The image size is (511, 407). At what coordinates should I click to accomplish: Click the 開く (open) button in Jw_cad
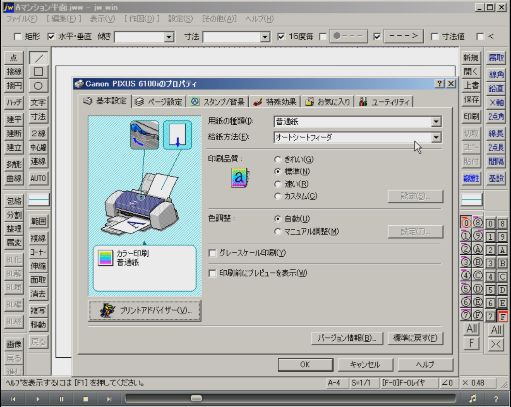[471, 72]
